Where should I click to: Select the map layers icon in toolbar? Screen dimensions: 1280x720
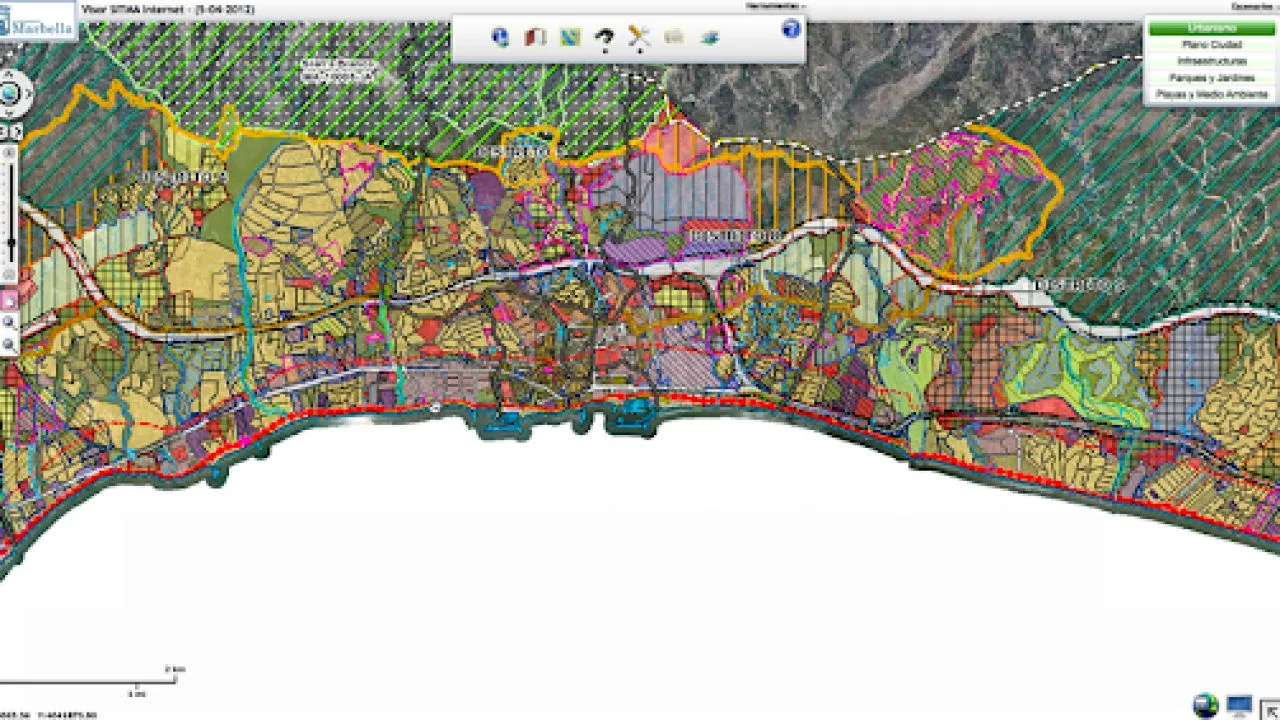pyautogui.click(x=570, y=38)
